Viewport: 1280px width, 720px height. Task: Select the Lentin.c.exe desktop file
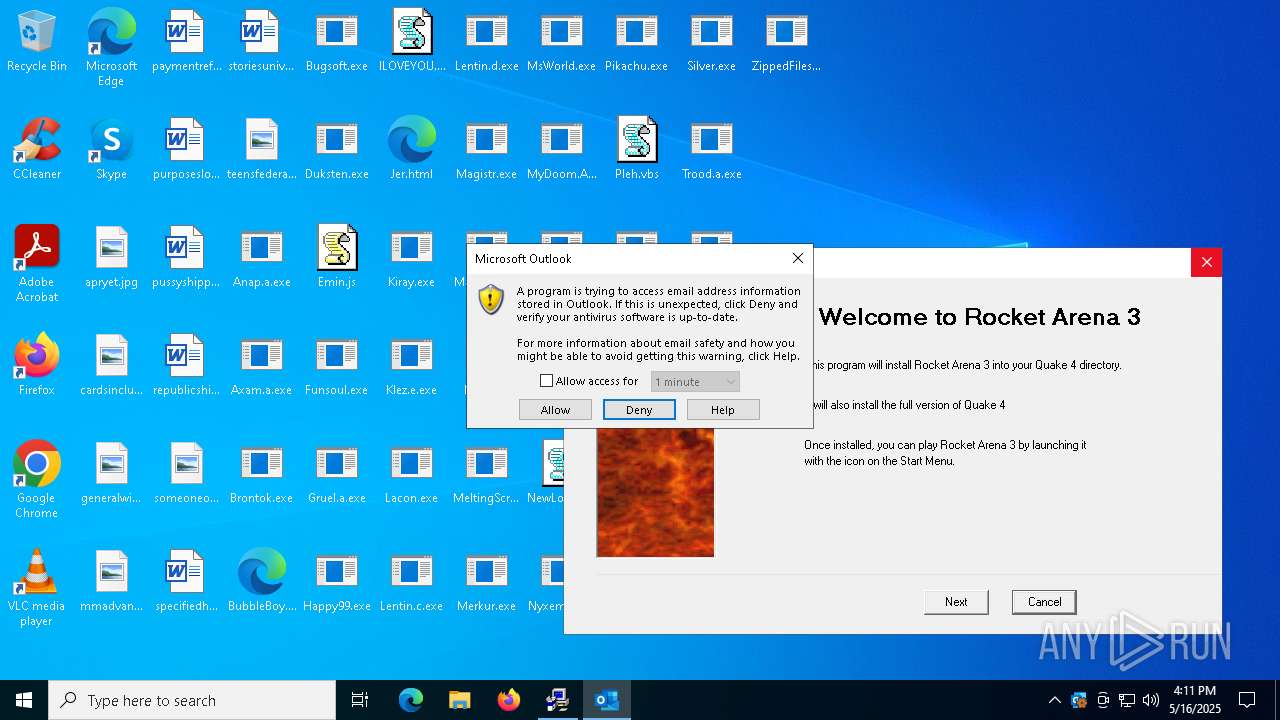tap(412, 581)
